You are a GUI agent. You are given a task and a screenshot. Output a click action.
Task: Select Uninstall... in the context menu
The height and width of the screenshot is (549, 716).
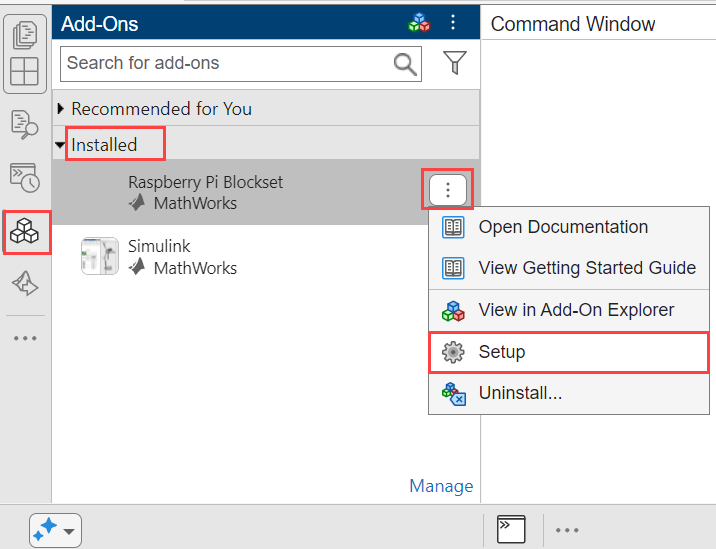coord(569,393)
